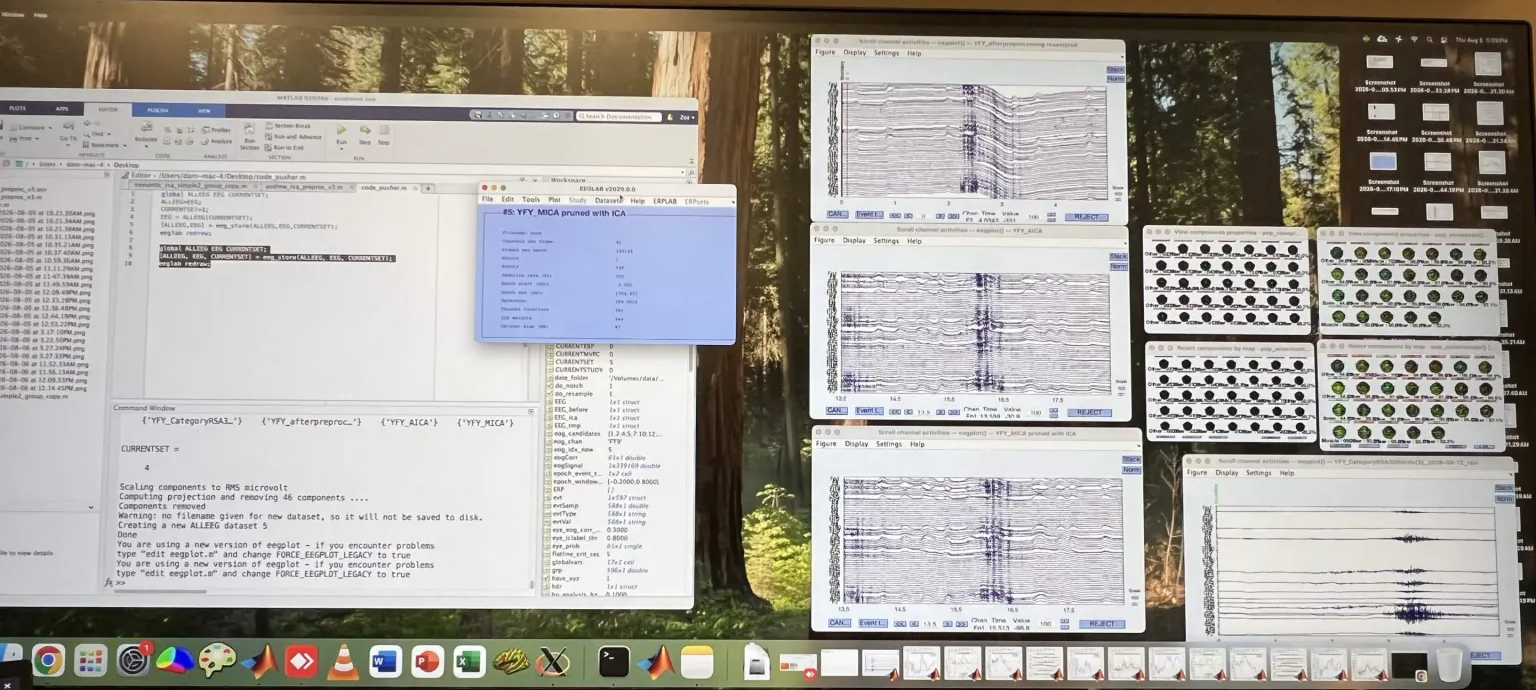Open Microsoft PowerPoint in the Dock
This screenshot has width=1536, height=690.
point(427,662)
